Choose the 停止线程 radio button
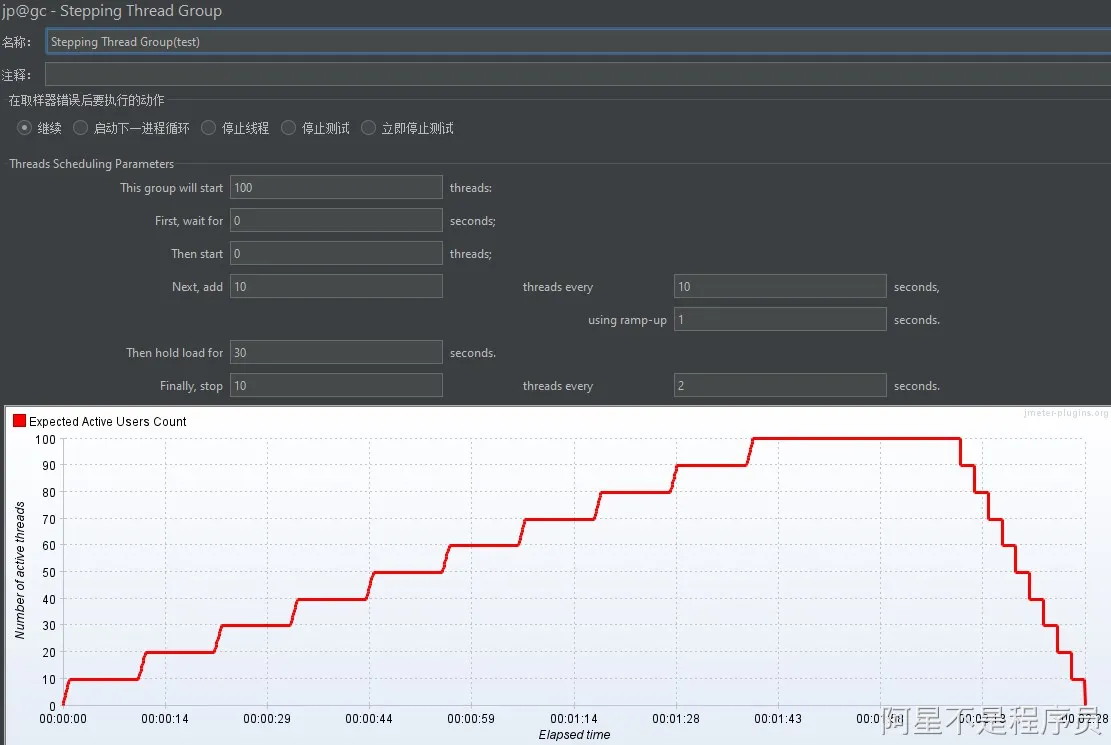This screenshot has height=745, width=1111. 209,128
